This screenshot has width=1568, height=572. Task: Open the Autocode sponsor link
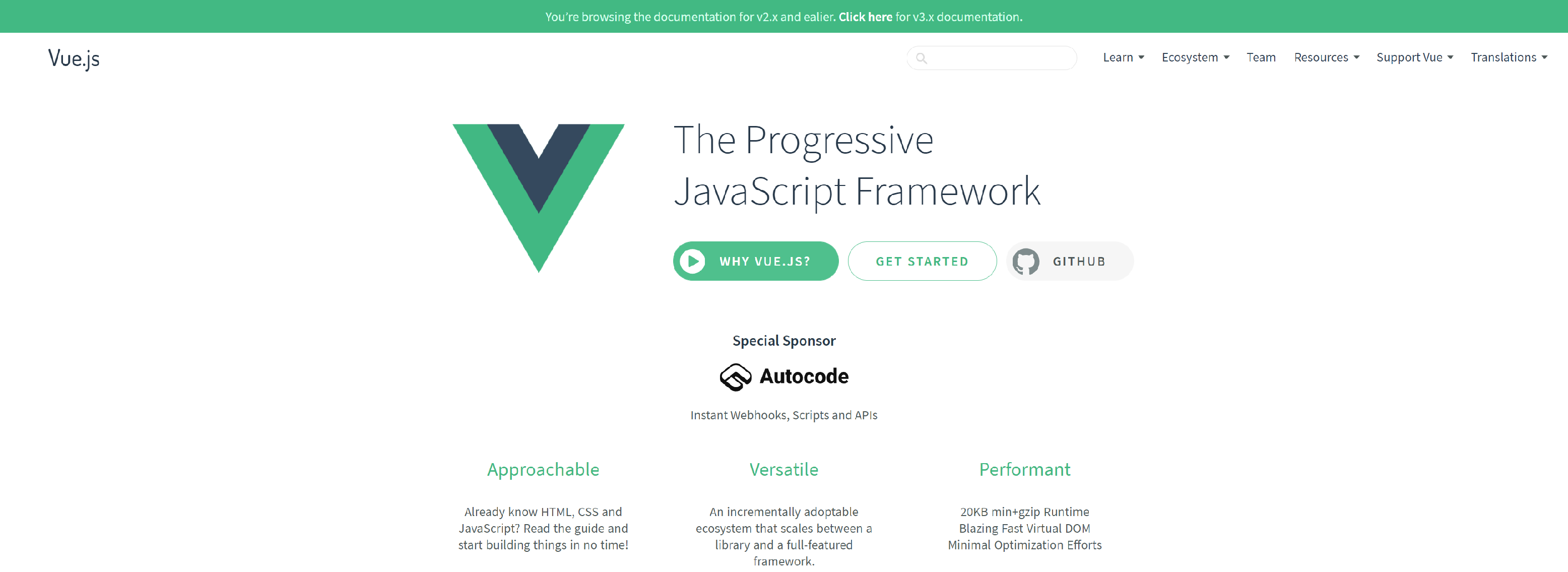point(784,377)
